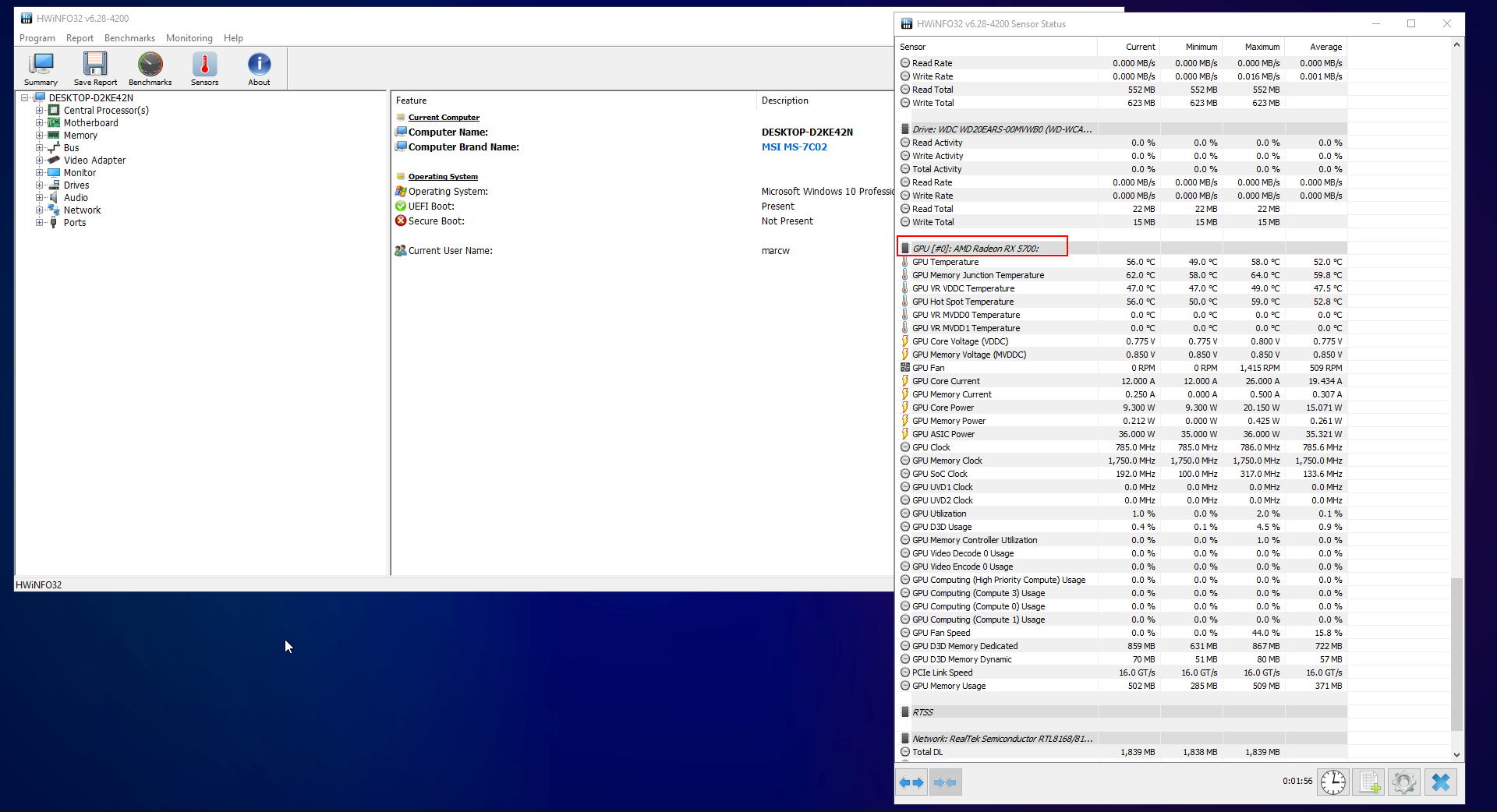
Task: Click the Current column header in Sensor Status
Action: (1128, 47)
